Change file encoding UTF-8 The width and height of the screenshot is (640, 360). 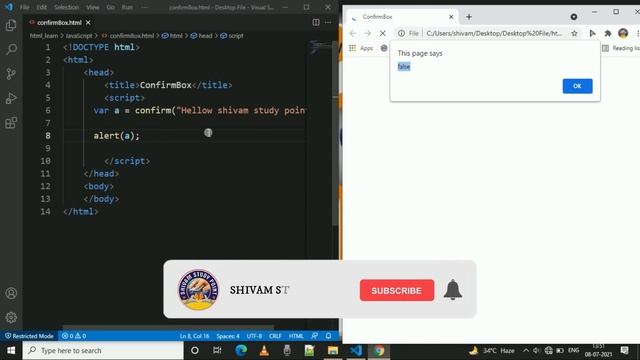point(254,336)
